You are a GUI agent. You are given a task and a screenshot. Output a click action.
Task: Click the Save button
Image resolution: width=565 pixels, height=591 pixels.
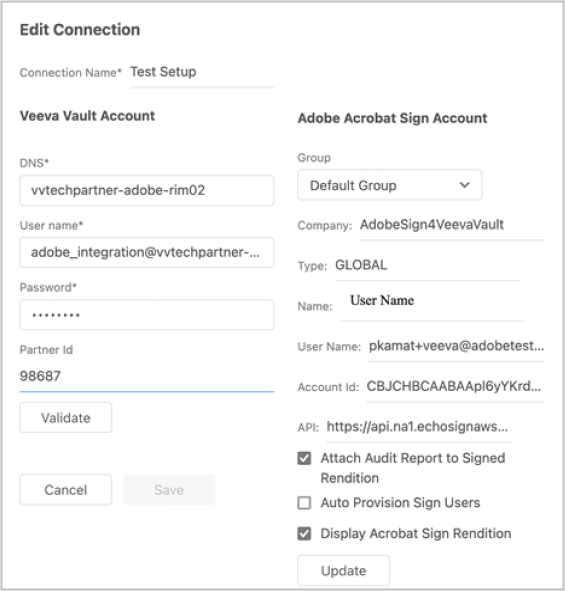[x=169, y=490]
